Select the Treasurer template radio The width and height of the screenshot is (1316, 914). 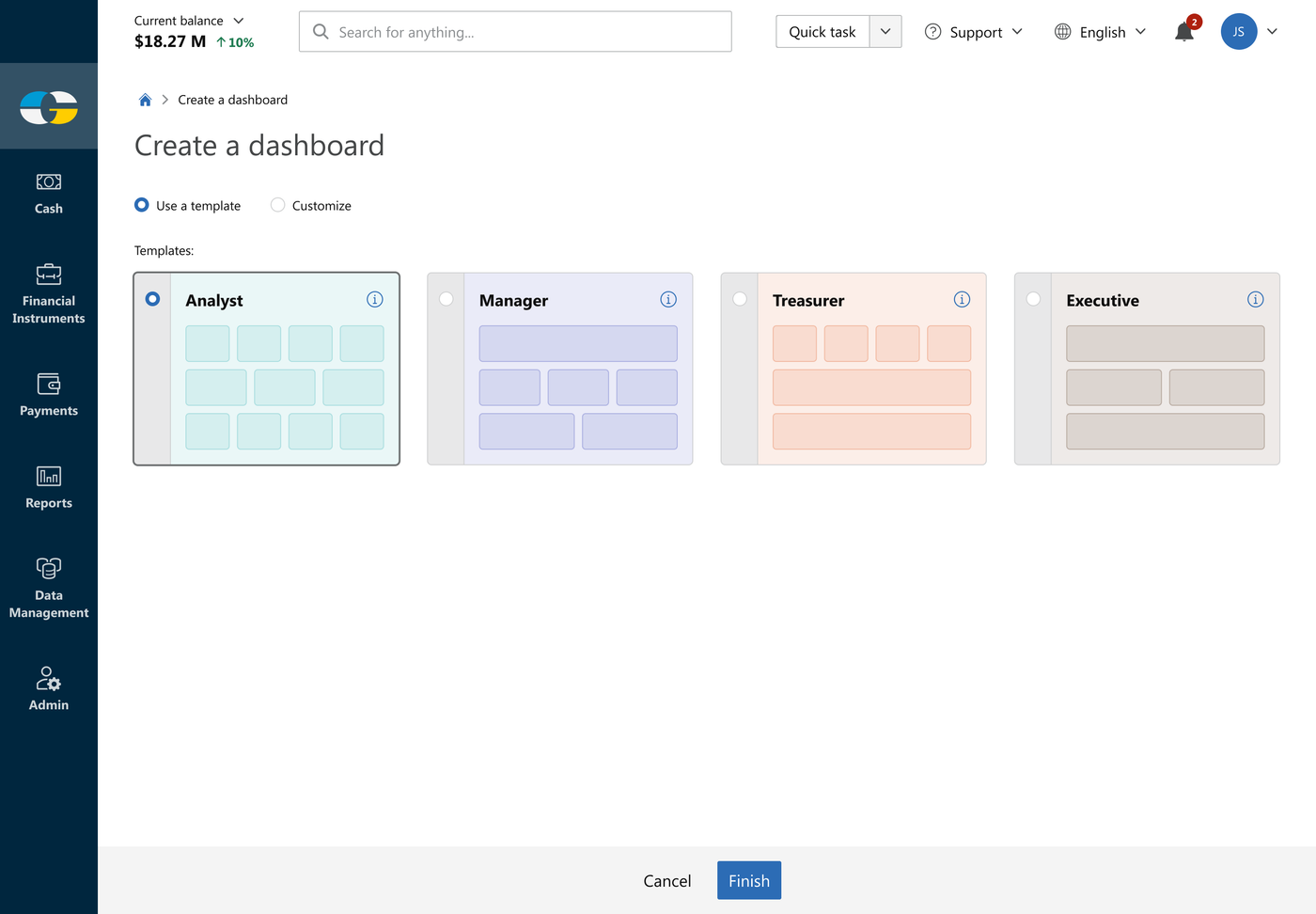[x=740, y=299]
